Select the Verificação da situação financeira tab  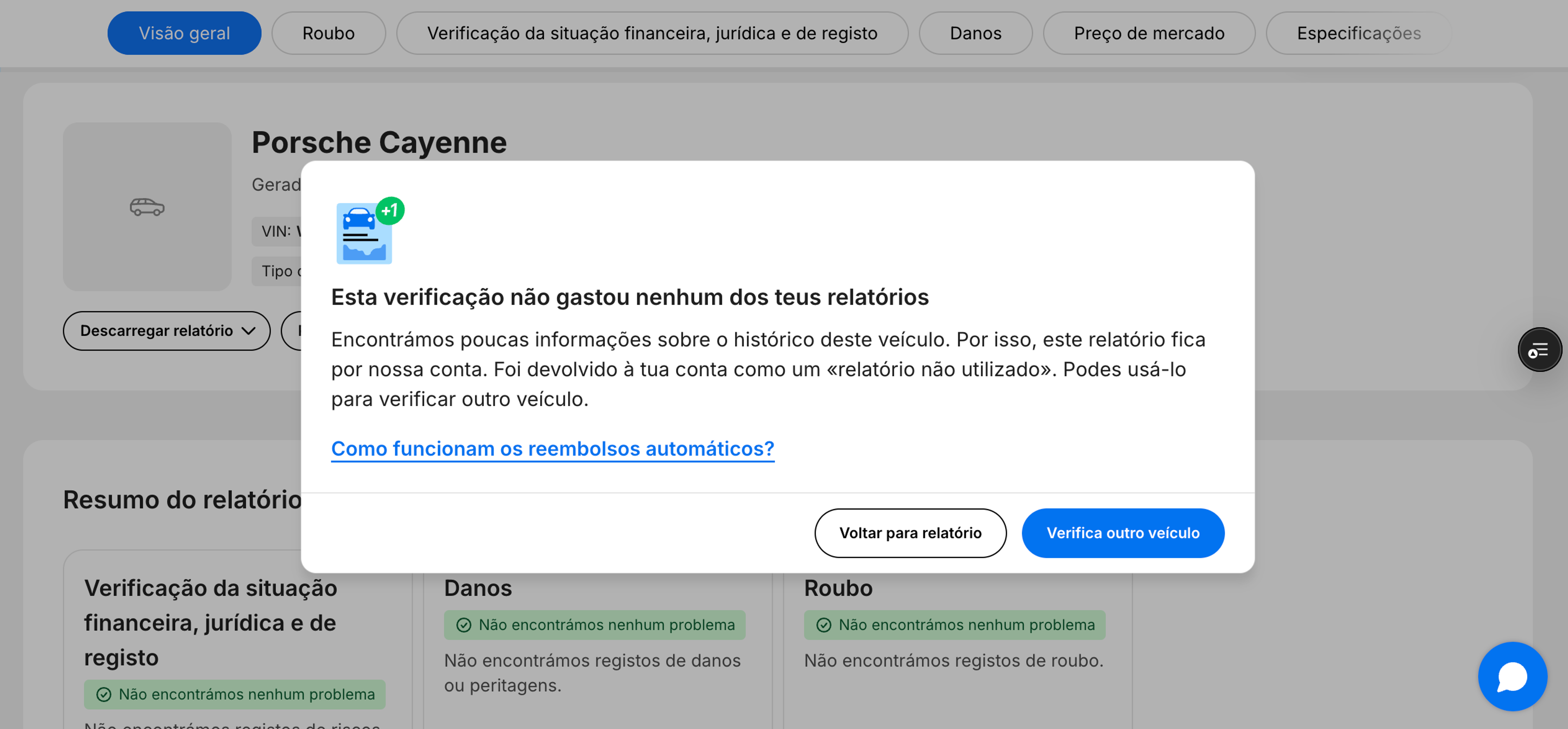click(652, 33)
